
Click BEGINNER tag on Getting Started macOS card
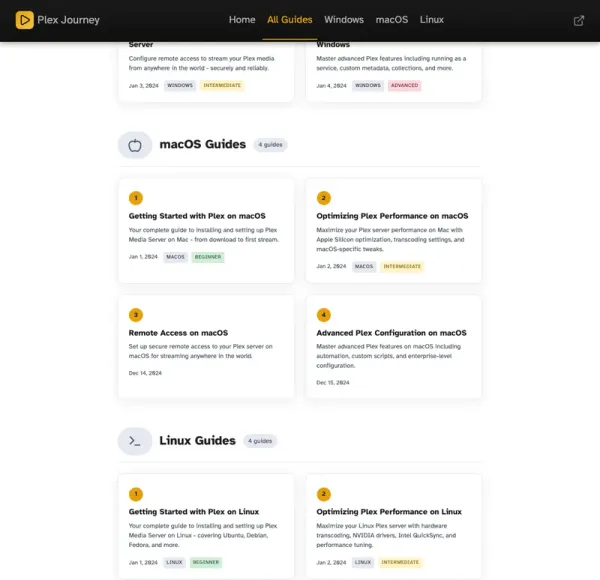[x=208, y=257]
